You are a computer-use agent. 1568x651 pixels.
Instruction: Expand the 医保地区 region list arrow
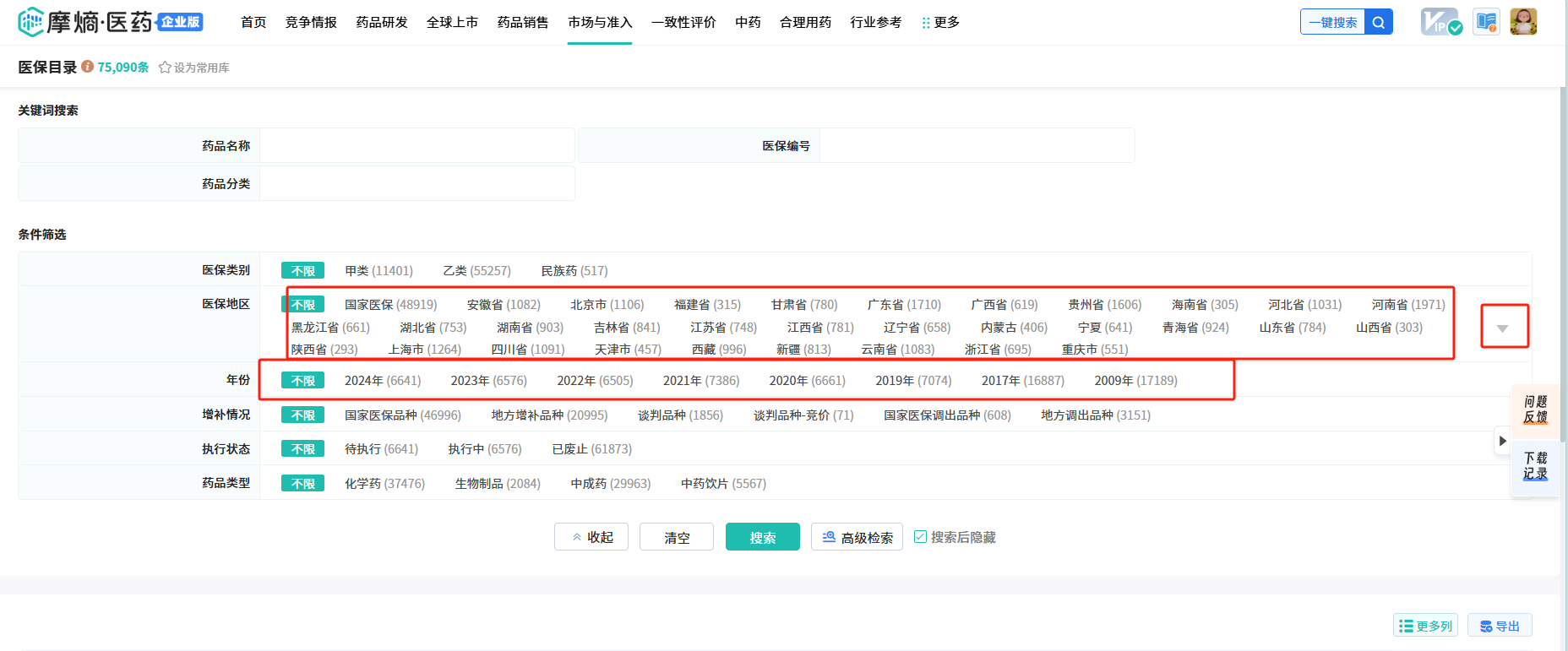pos(1502,328)
